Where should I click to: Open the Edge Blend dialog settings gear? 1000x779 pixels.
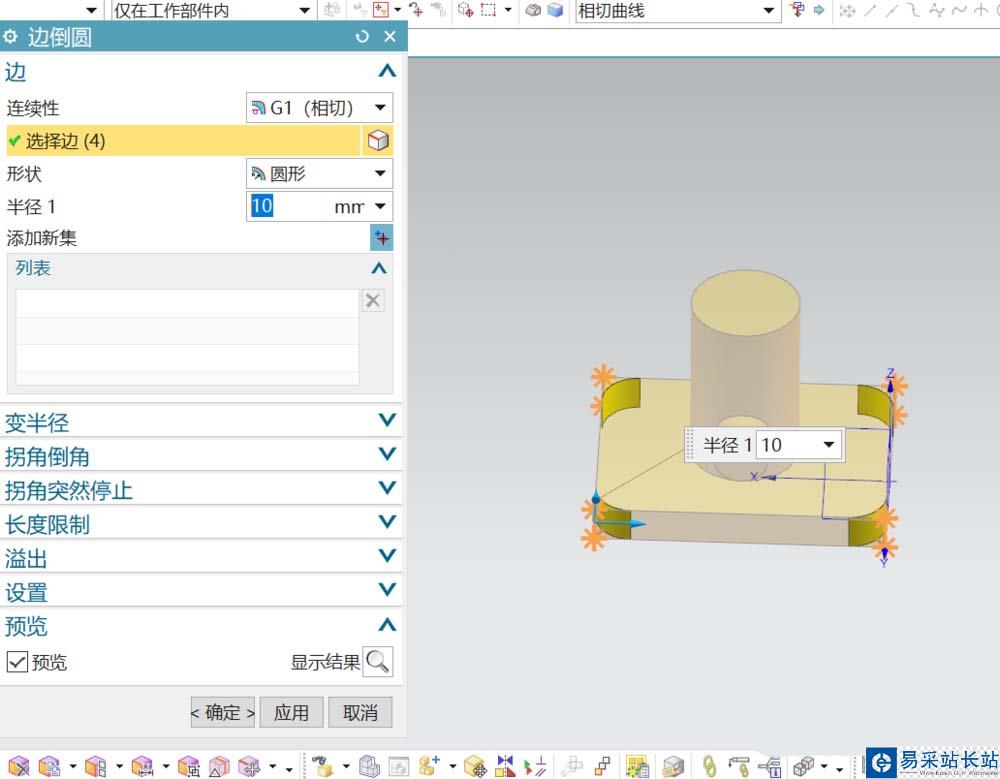(x=10, y=36)
